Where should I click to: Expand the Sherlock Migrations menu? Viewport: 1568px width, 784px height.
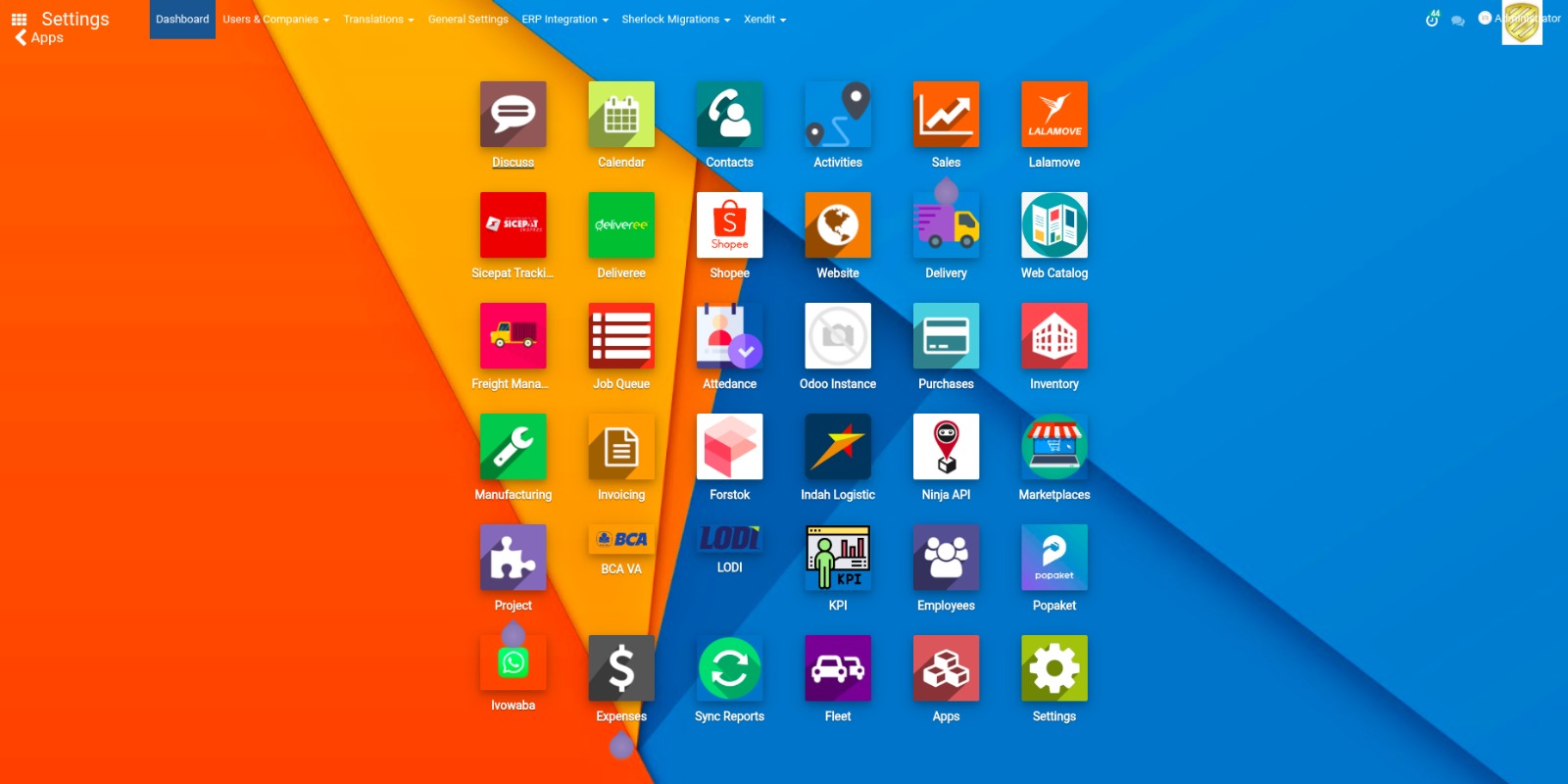point(676,20)
